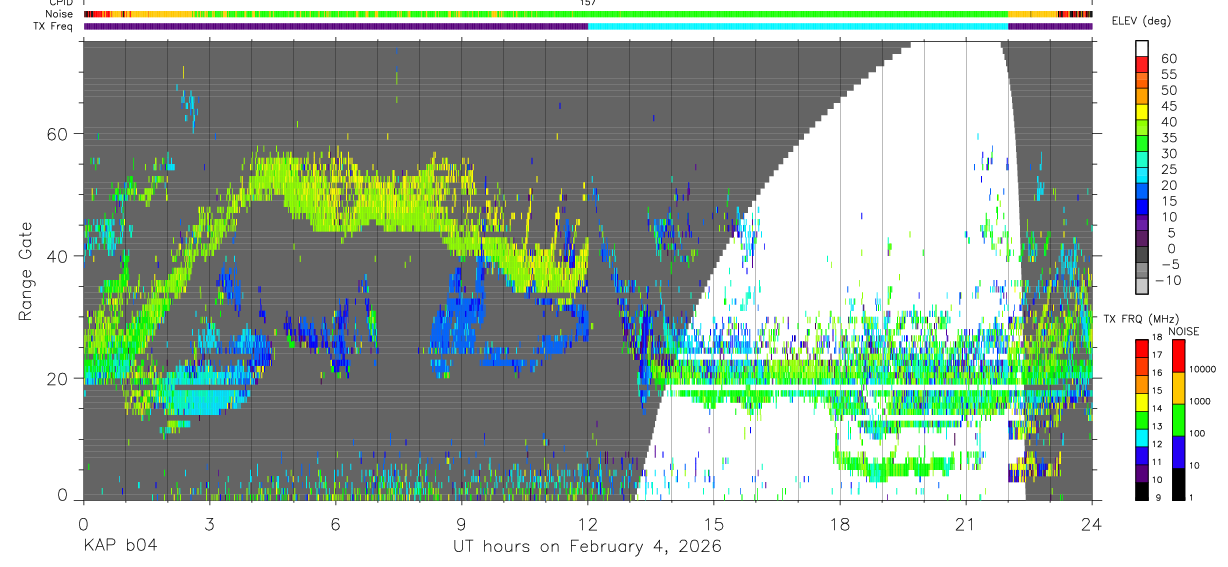1228x567 pixels.
Task: Select the TX Freq status strip above the plot
Action: [x=588, y=26]
